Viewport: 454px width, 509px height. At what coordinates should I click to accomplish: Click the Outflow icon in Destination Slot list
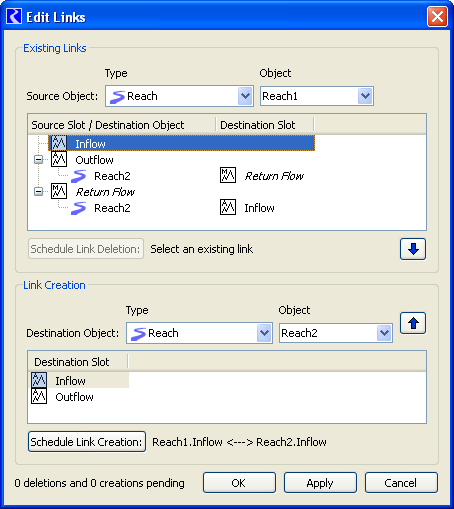coord(39,396)
